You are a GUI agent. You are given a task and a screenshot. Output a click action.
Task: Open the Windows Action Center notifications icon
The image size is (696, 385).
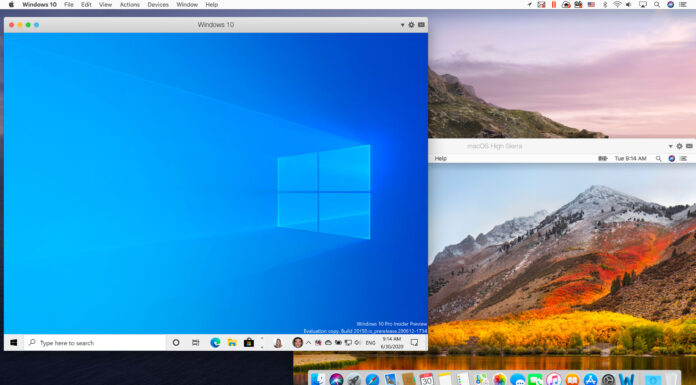(414, 343)
